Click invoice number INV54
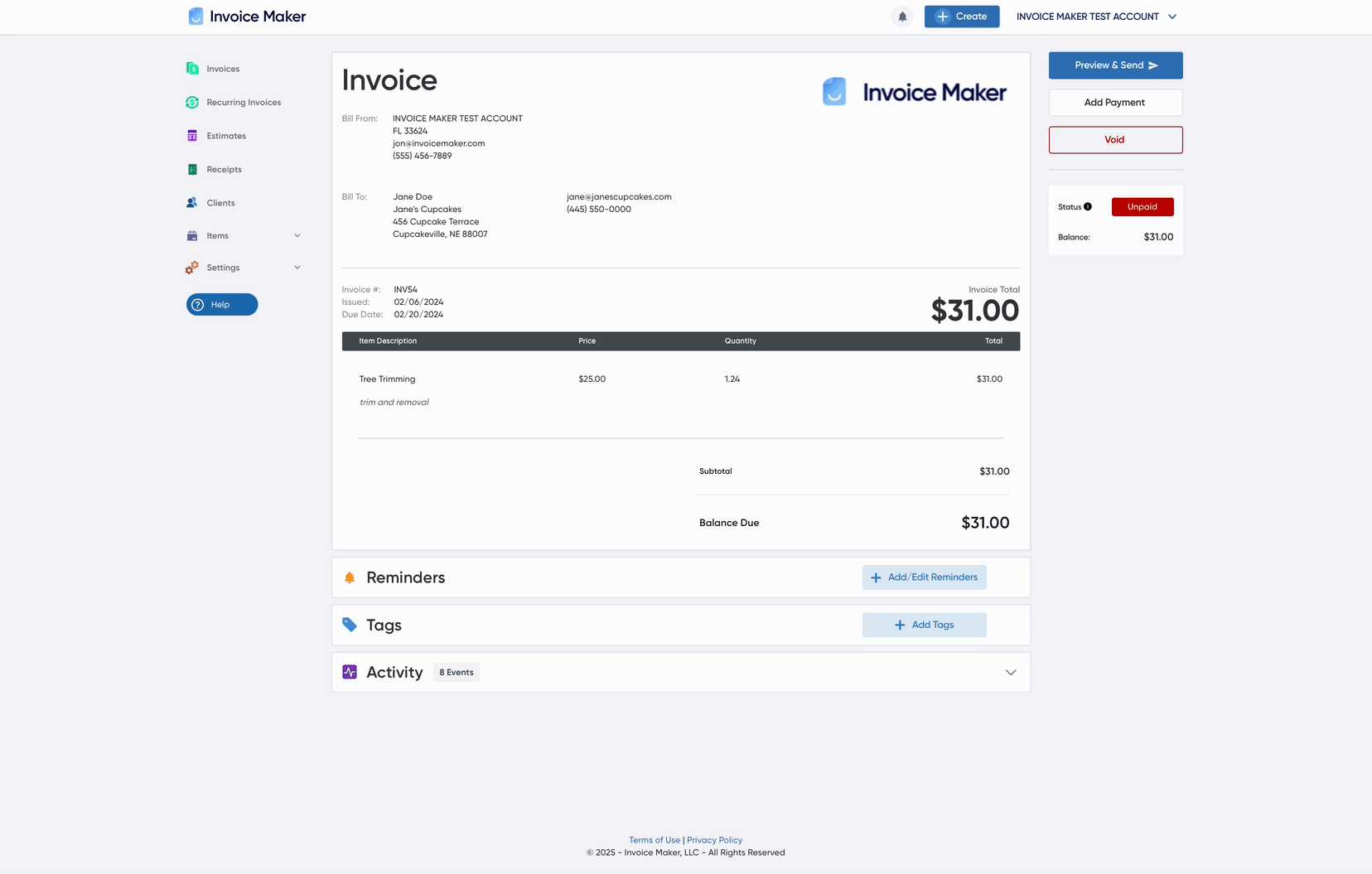 click(x=406, y=290)
